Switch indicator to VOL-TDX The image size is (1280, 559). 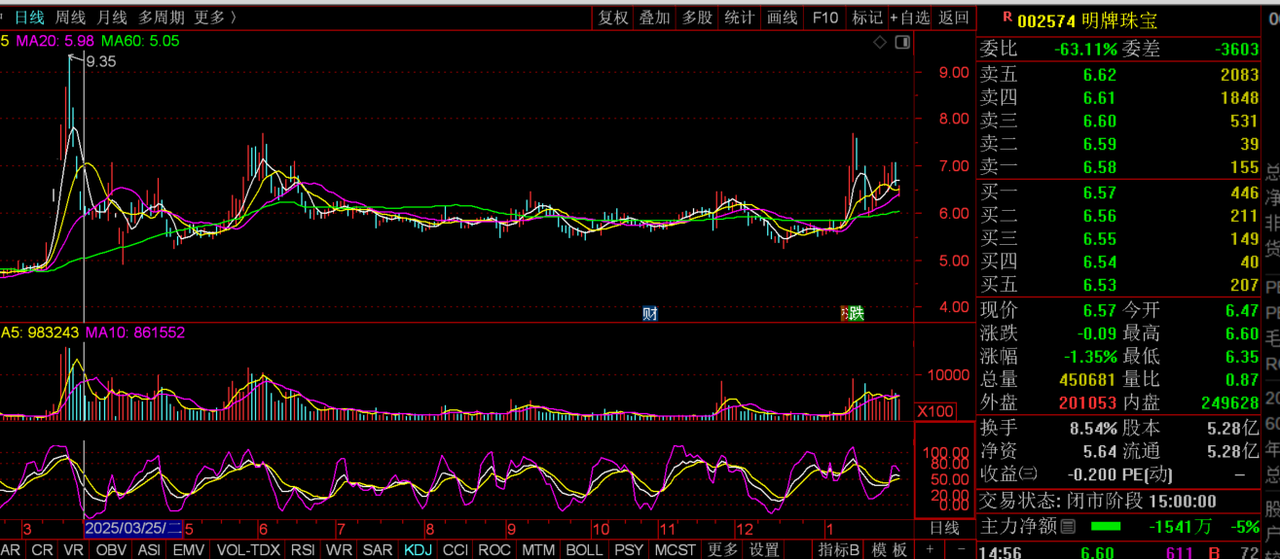pos(248,550)
